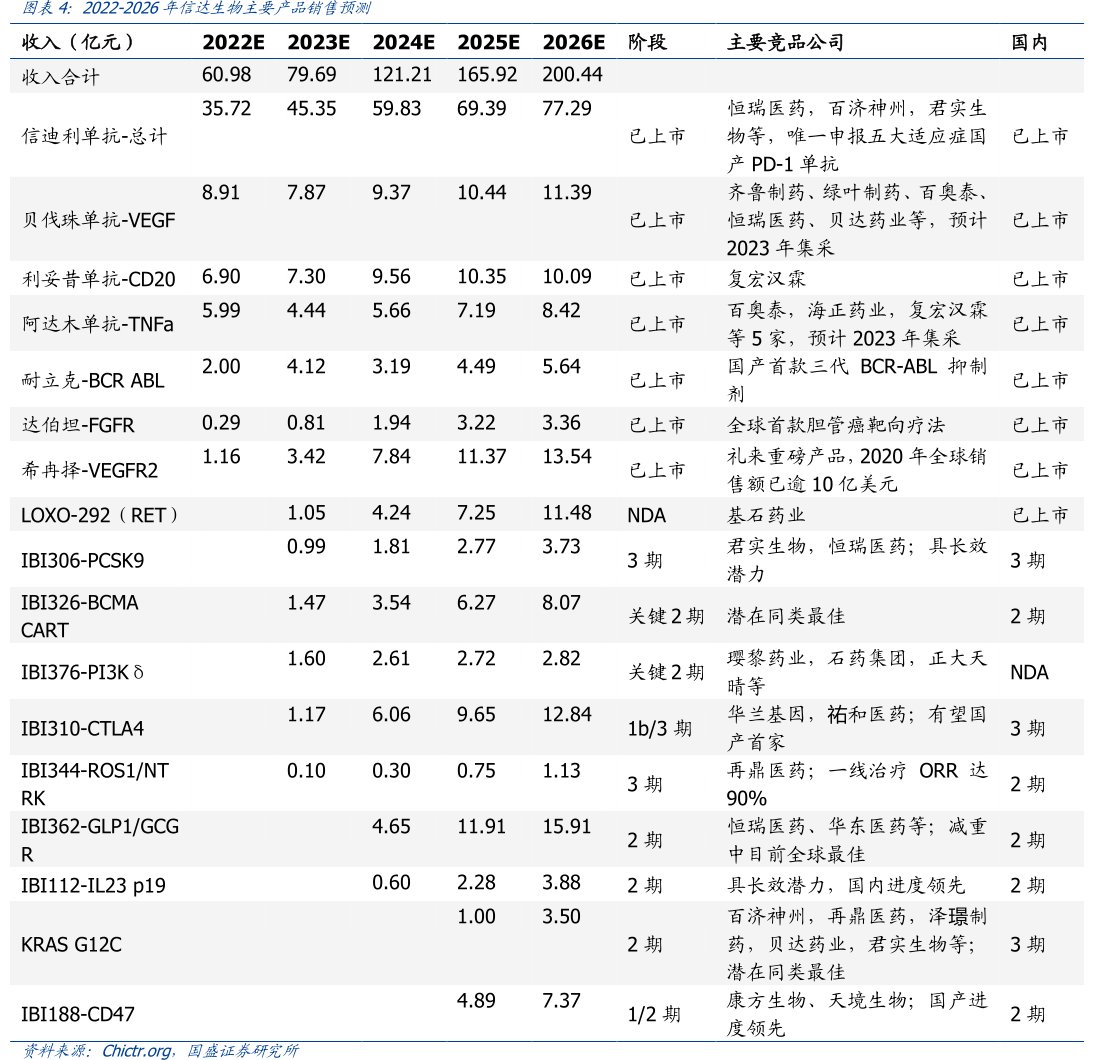Click the '1b/3 期' stage cell

[660, 728]
